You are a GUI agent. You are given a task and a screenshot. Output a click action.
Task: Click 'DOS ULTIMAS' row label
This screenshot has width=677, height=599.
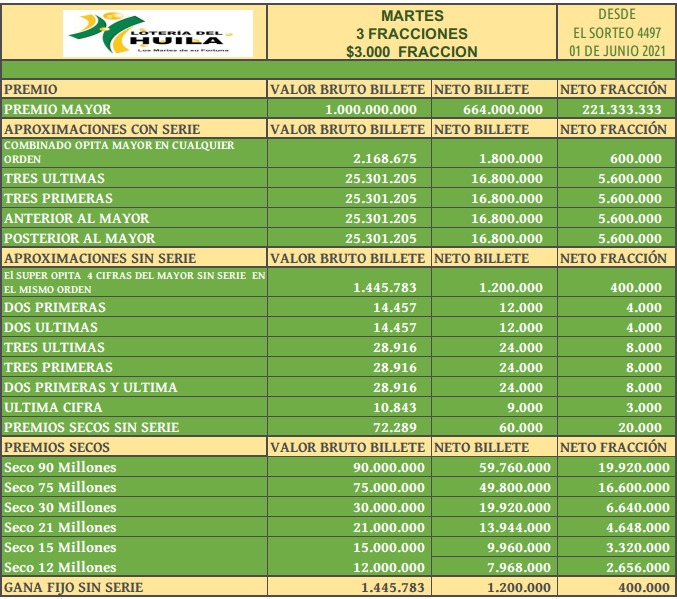pyautogui.click(x=51, y=327)
